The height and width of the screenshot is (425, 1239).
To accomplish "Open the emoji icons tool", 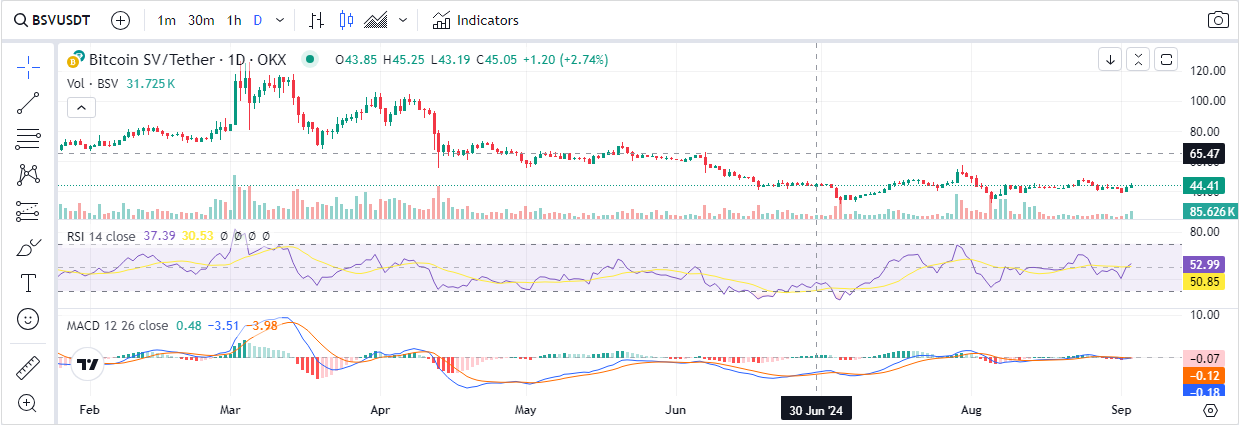I will (x=28, y=319).
